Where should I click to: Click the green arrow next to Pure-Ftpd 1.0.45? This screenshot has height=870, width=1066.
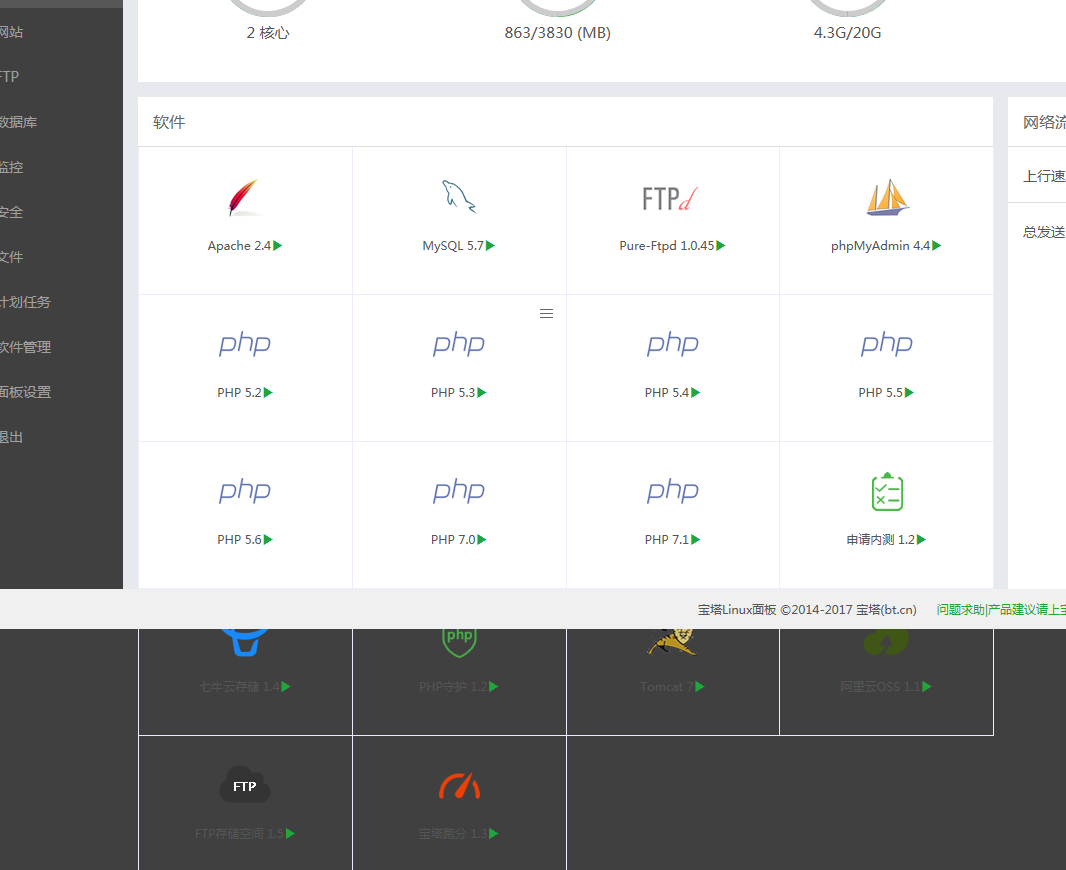point(721,245)
